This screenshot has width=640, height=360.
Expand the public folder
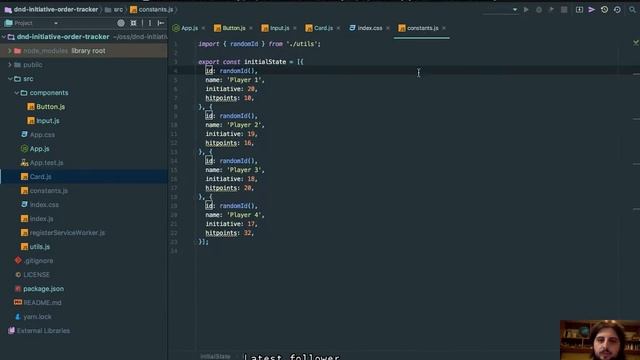pyautogui.click(x=9, y=65)
